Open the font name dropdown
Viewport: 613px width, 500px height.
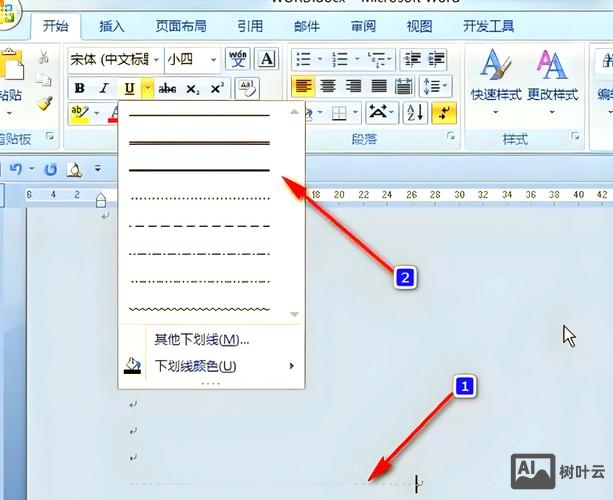point(156,60)
